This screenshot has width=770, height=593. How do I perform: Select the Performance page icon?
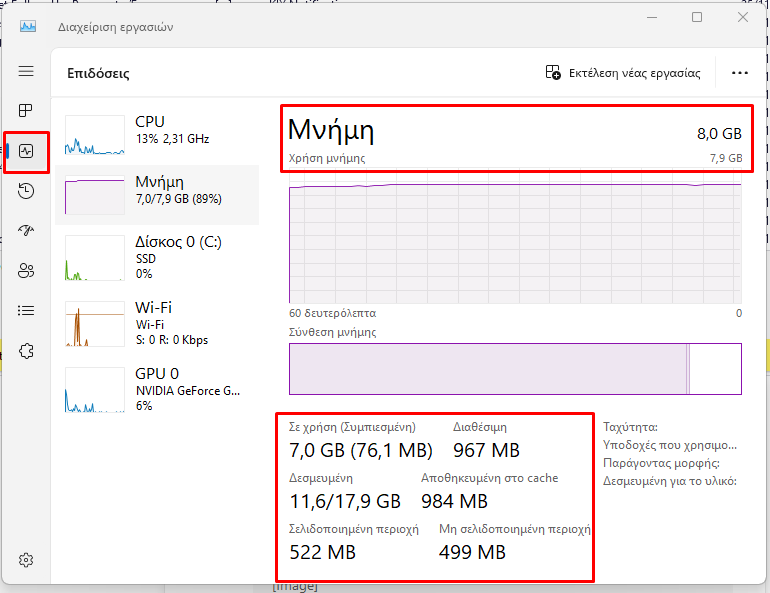click(27, 151)
